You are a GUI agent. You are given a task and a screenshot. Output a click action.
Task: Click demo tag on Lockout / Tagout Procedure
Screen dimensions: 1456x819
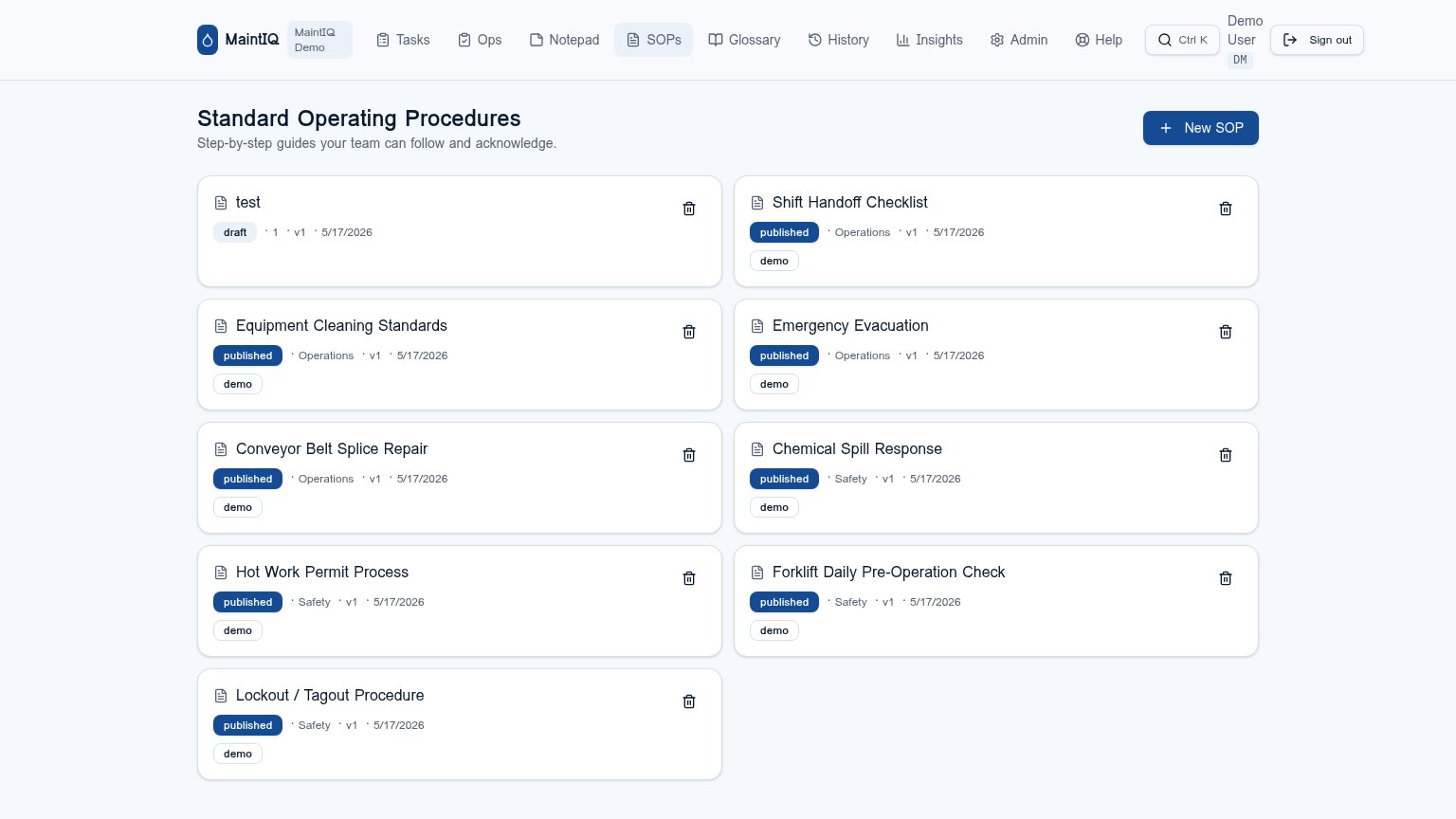click(x=238, y=754)
